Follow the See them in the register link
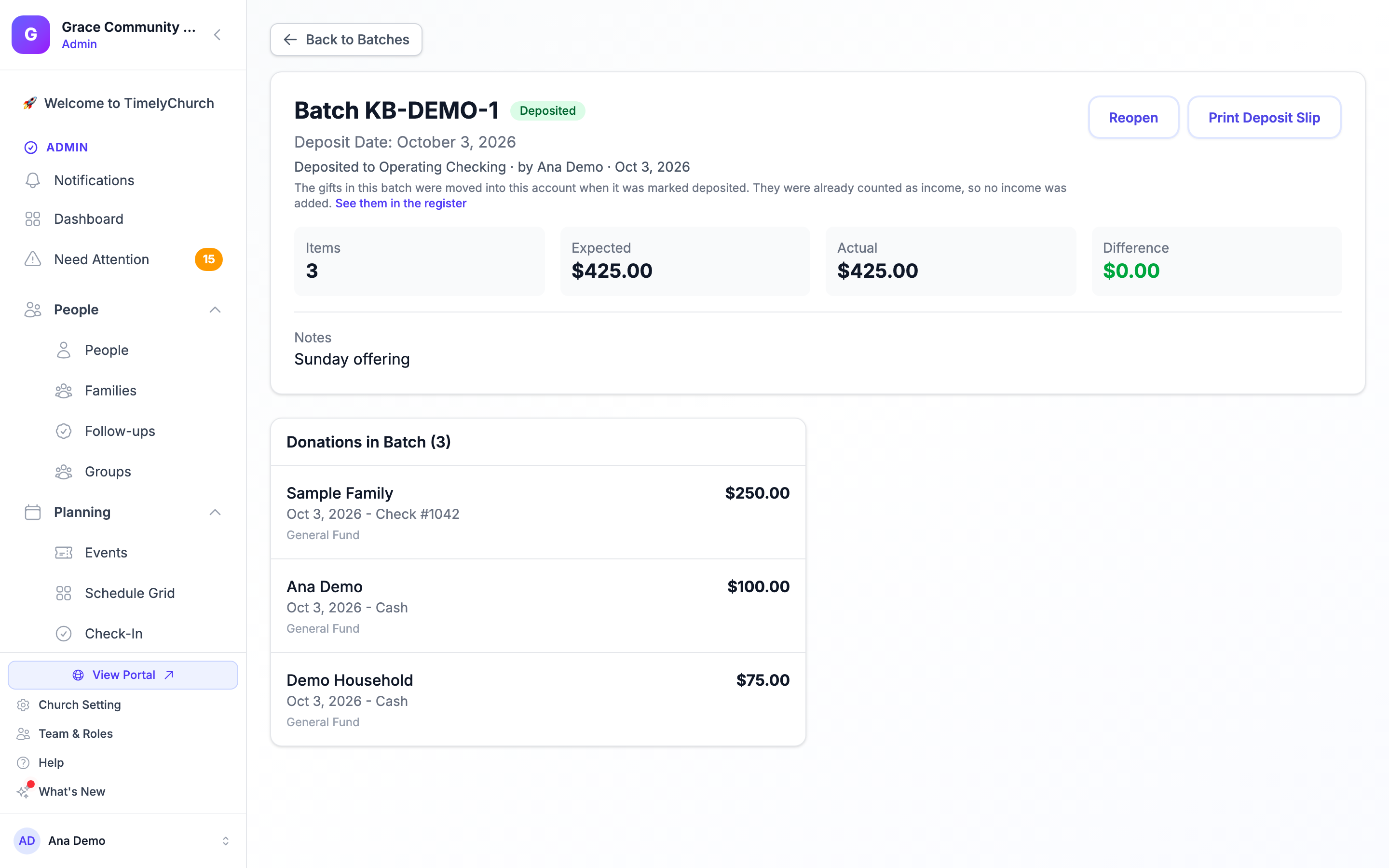Viewport: 1389px width, 868px height. tap(401, 203)
